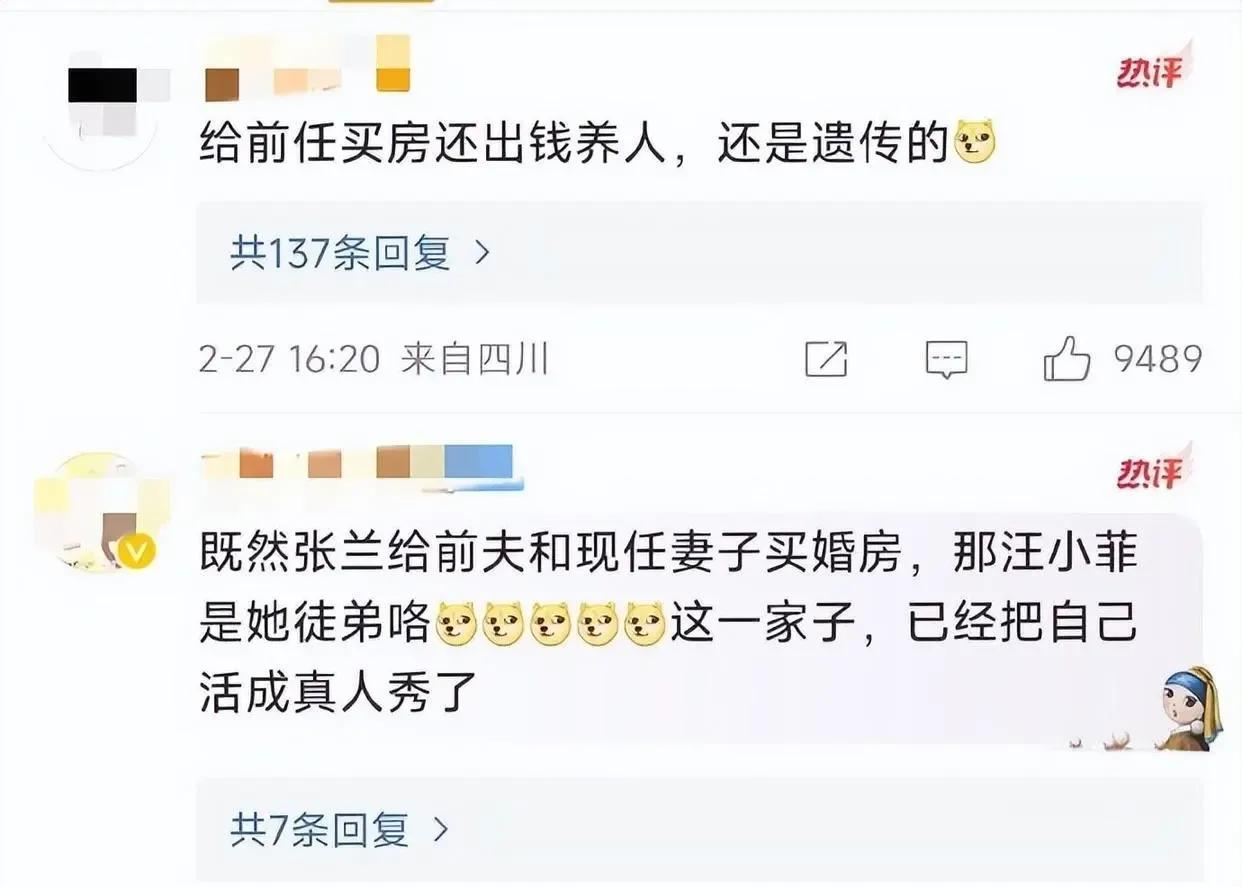Click the row of doge emojis after 是她徒弟咯
This screenshot has height=887, width=1242.
[550, 626]
